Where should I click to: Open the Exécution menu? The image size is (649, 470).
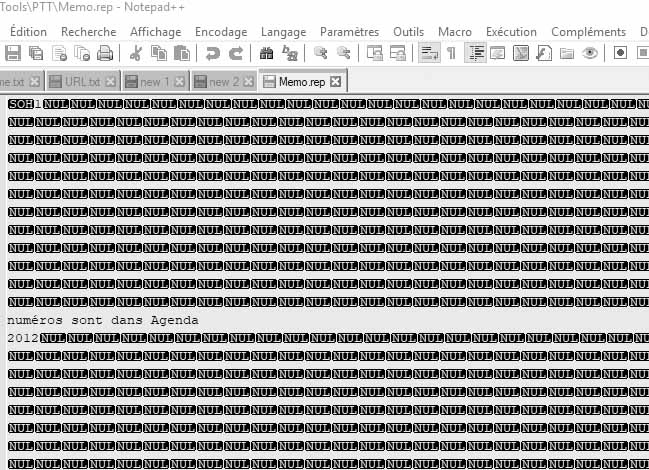(x=511, y=32)
